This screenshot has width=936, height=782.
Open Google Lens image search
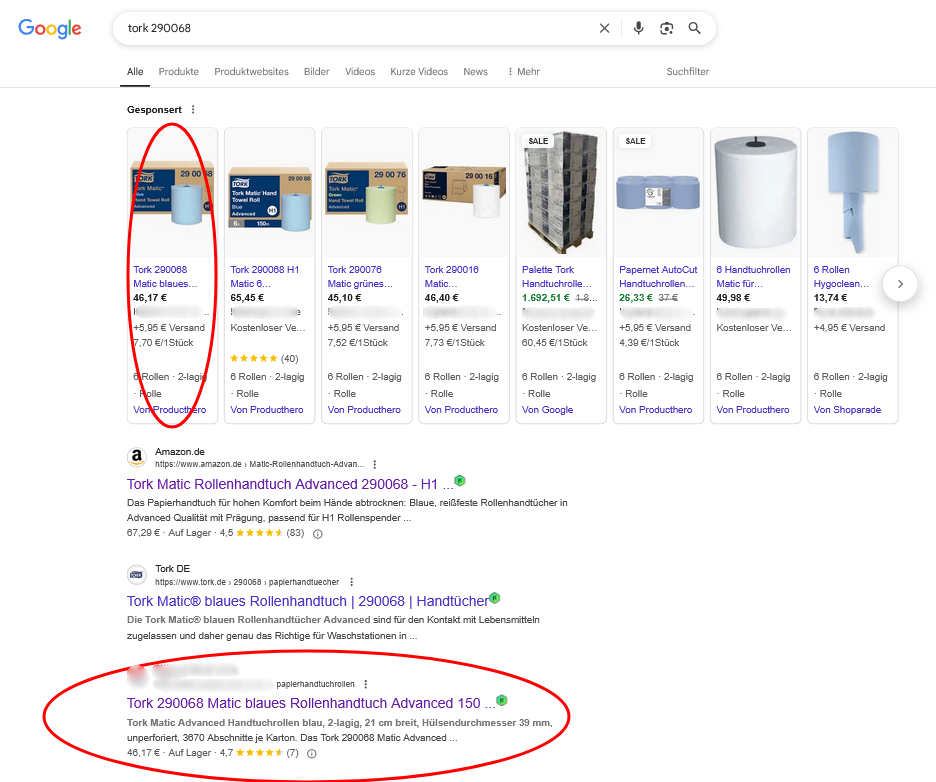pos(666,28)
